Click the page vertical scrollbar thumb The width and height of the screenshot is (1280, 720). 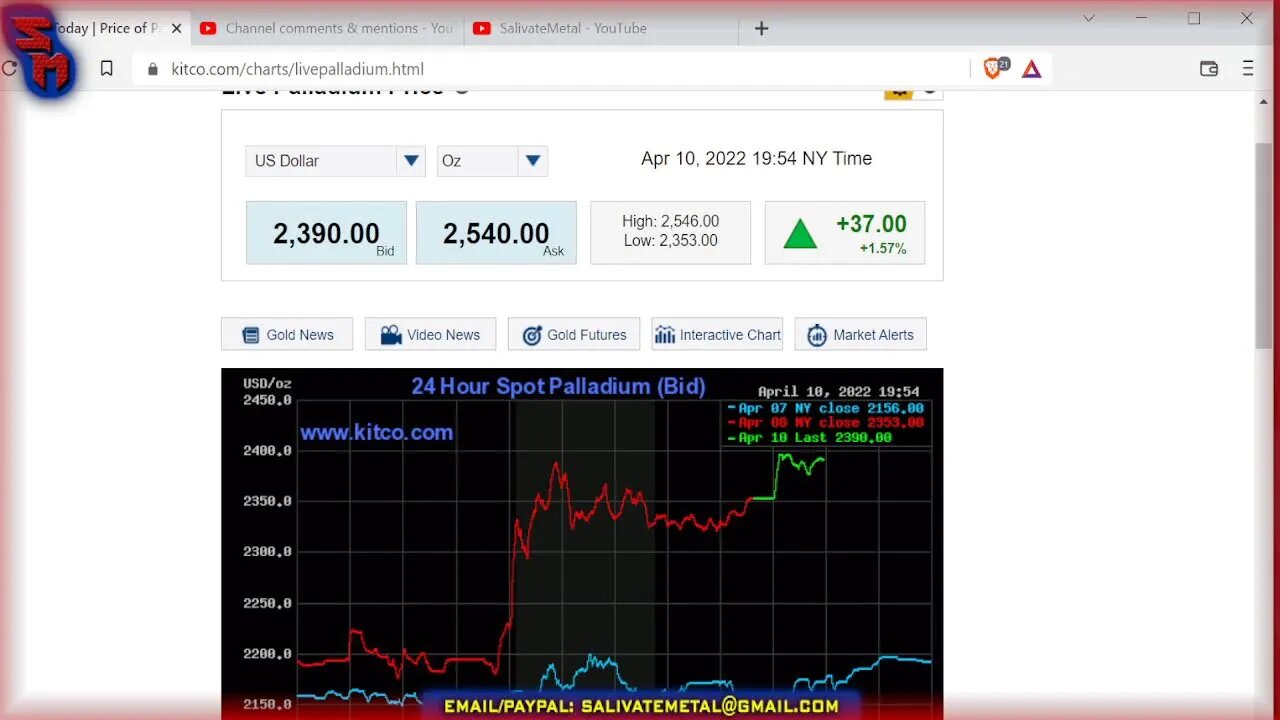tap(1265, 246)
